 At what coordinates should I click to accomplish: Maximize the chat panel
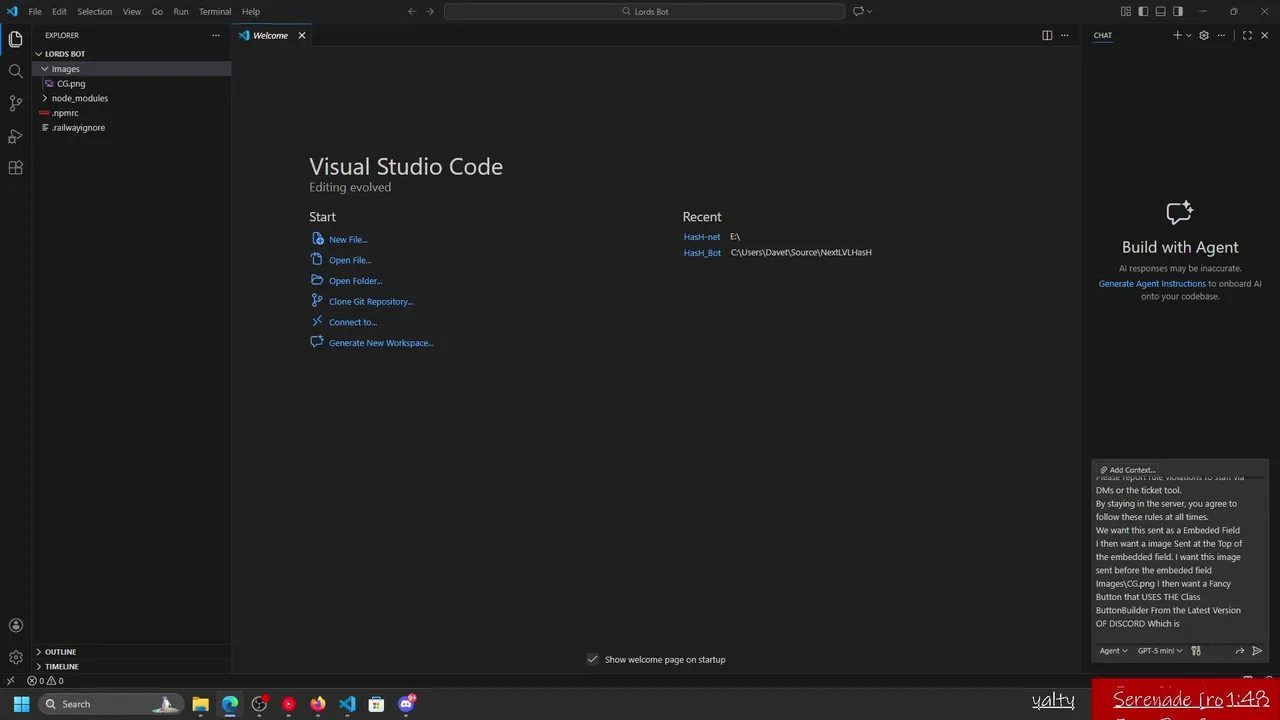[x=1247, y=35]
